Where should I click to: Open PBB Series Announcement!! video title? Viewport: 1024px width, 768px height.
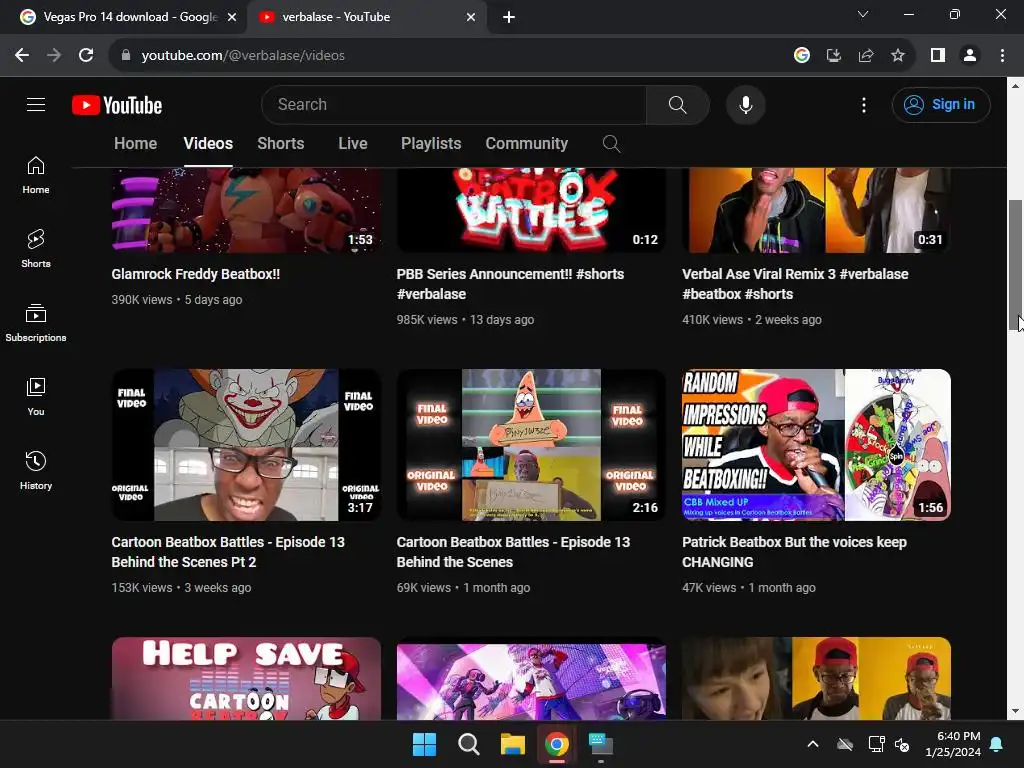[x=510, y=284]
